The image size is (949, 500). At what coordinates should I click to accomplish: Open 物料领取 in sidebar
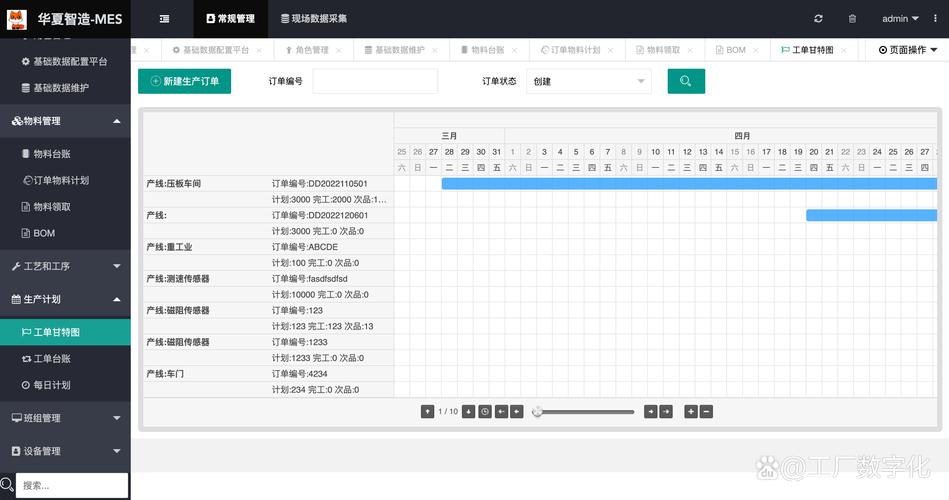(x=65, y=207)
